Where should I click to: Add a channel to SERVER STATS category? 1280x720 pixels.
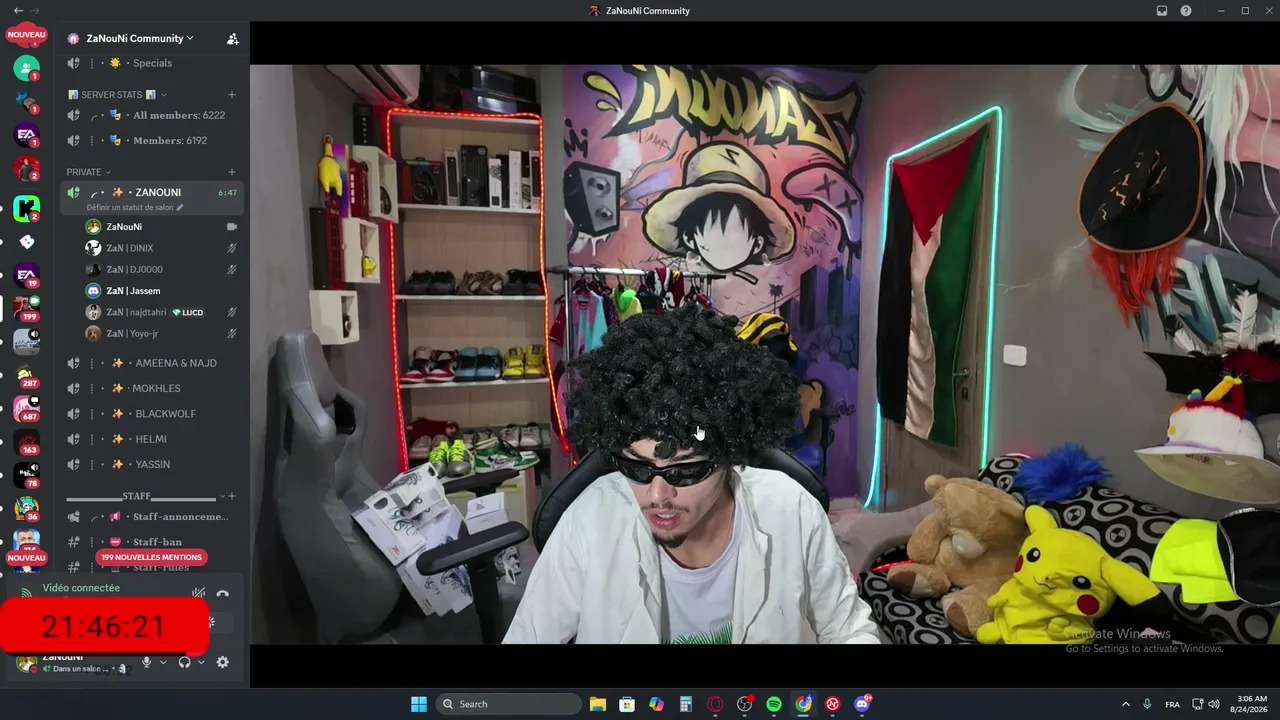232,95
